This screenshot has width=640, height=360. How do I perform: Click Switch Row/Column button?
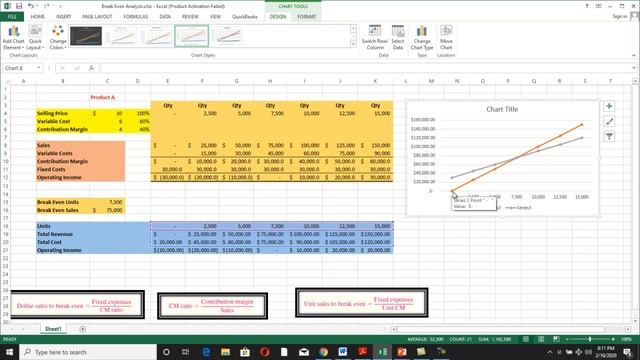[x=375, y=38]
